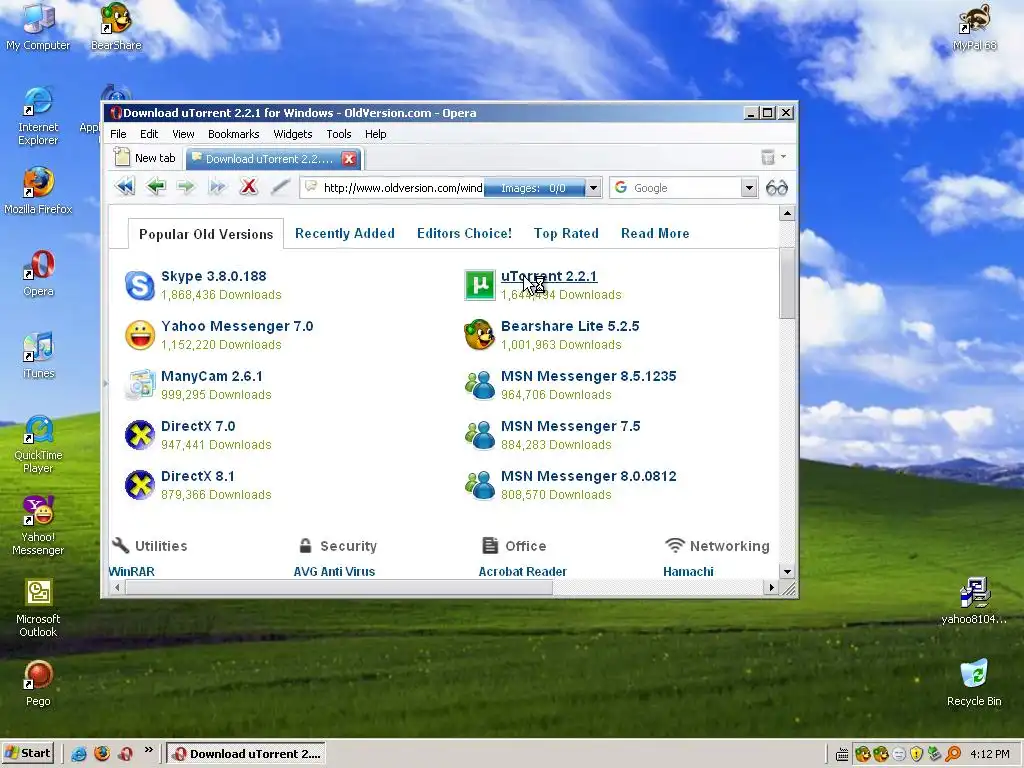Click the Yahoo Messenger smiley icon
Image resolution: width=1024 pixels, height=768 pixels.
click(x=140, y=335)
